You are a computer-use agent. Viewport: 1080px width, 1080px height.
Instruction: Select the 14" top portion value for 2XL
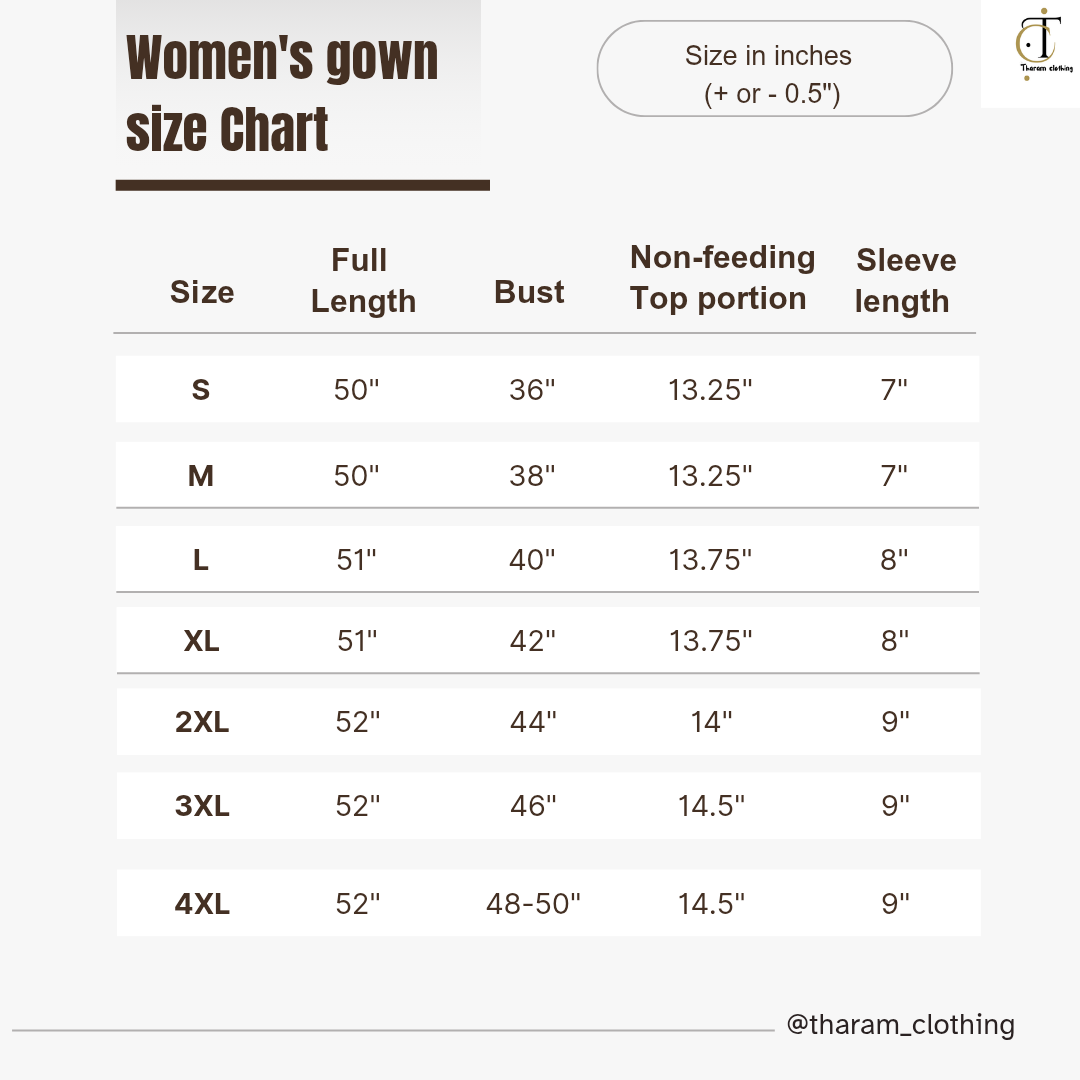(711, 722)
